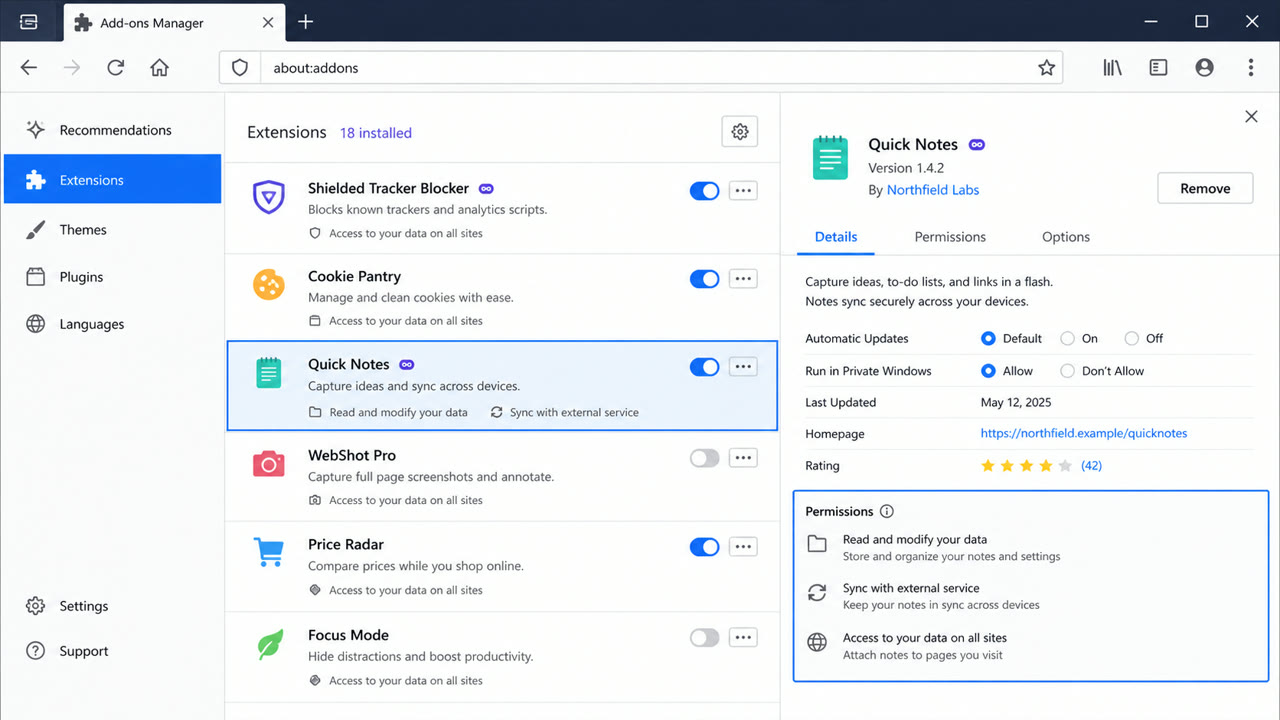Click the Cookie Pantry cookie icon
The image size is (1280, 720).
click(x=268, y=285)
